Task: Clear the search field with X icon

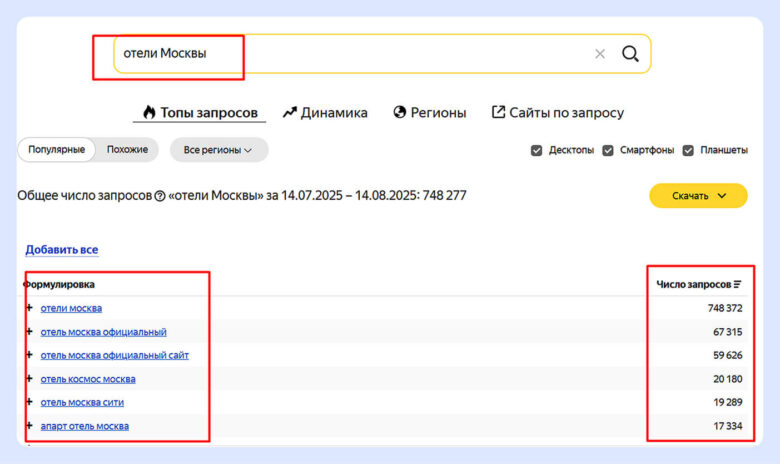Action: click(x=600, y=54)
